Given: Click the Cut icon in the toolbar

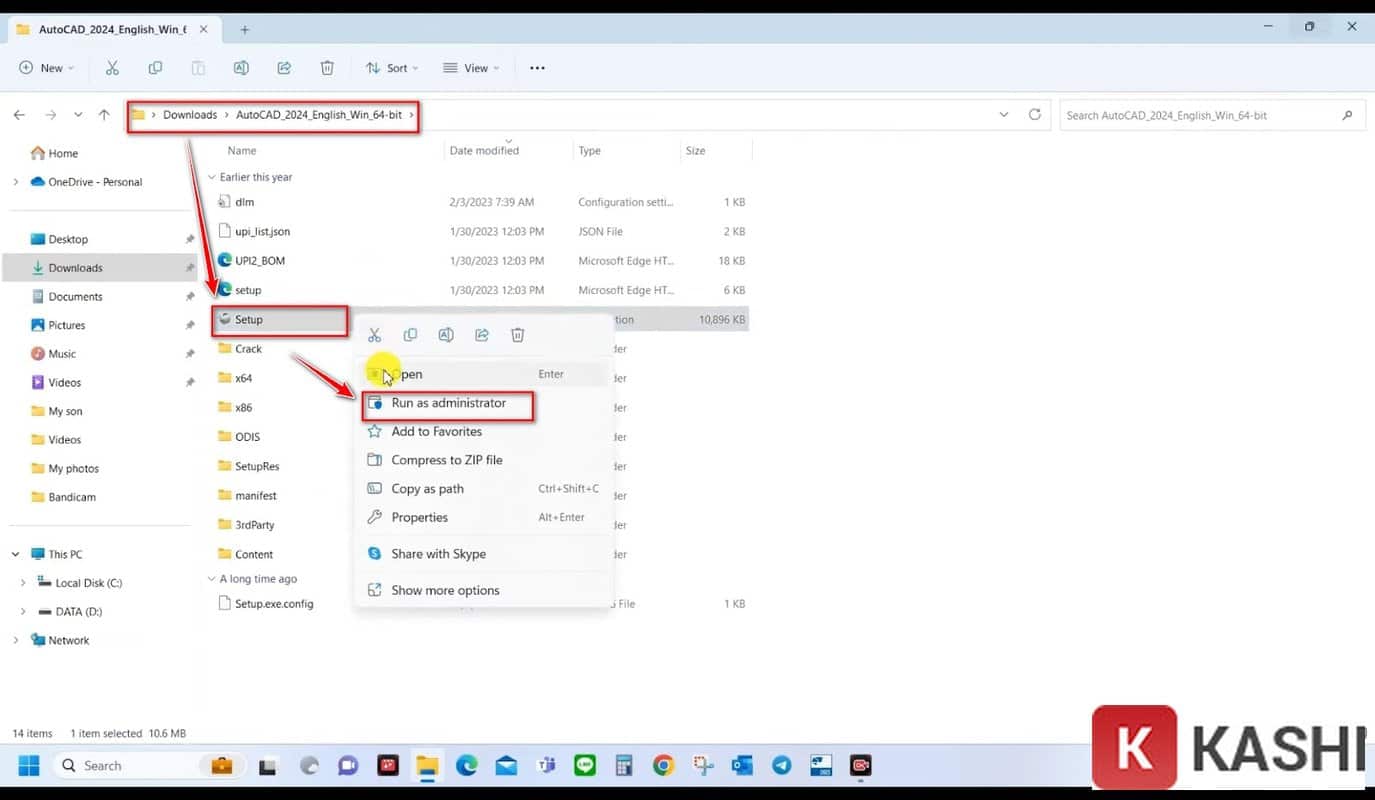Looking at the screenshot, I should click(x=112, y=68).
